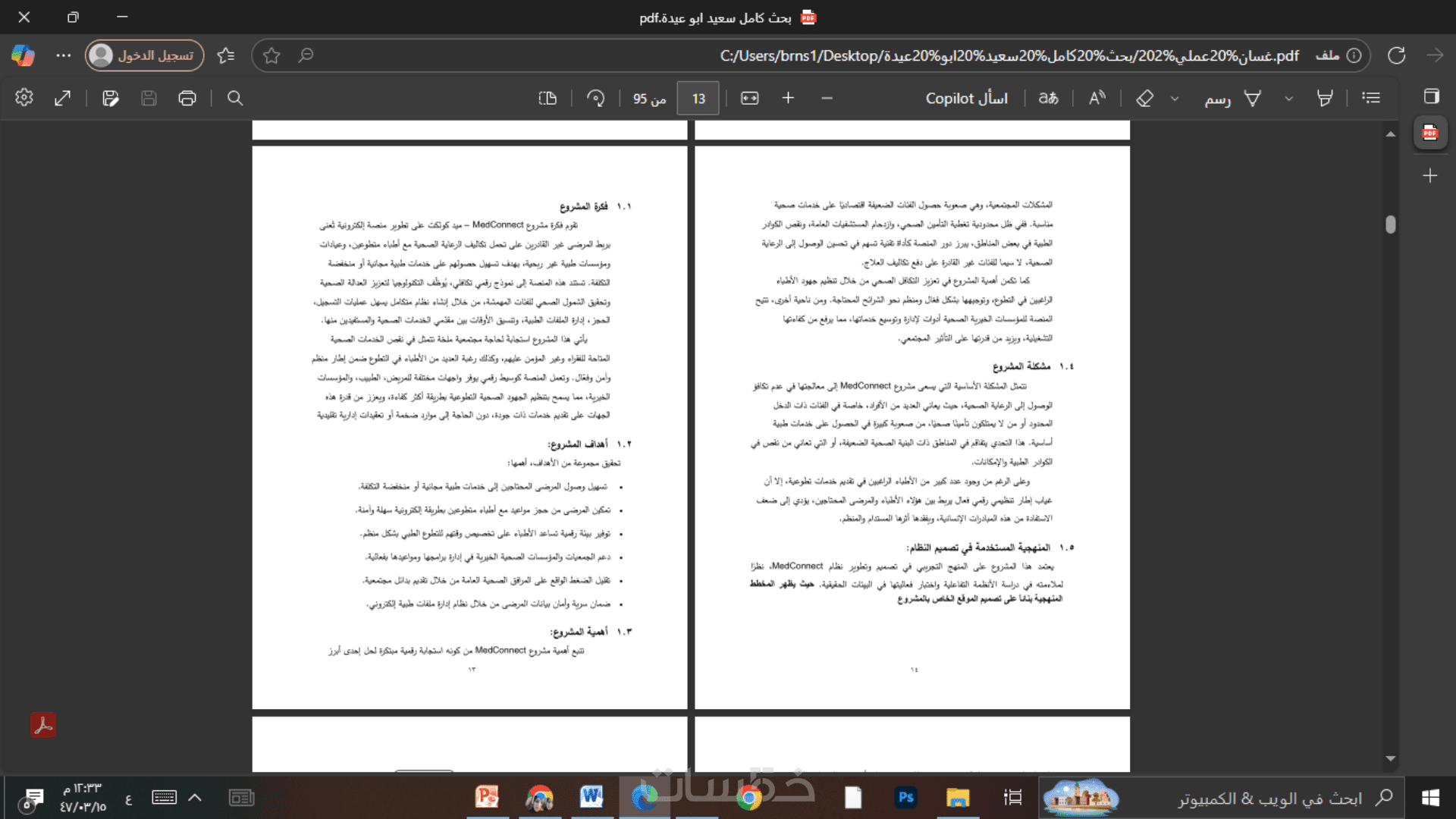Expand the Draw pen options dropdown
Viewport: 1456px width, 819px height.
[x=1175, y=99]
